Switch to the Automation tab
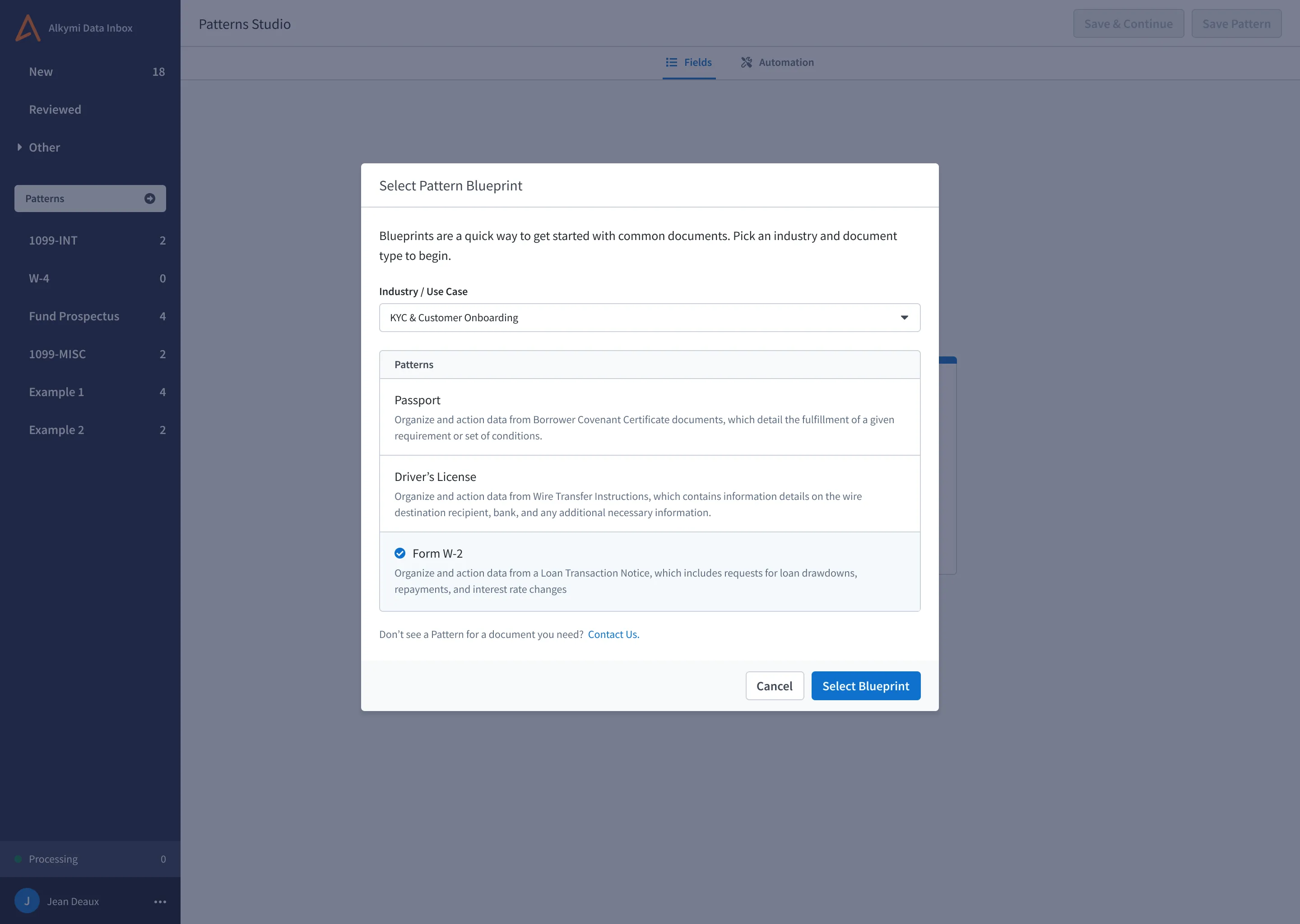This screenshot has height=924, width=1300. pyautogui.click(x=777, y=62)
